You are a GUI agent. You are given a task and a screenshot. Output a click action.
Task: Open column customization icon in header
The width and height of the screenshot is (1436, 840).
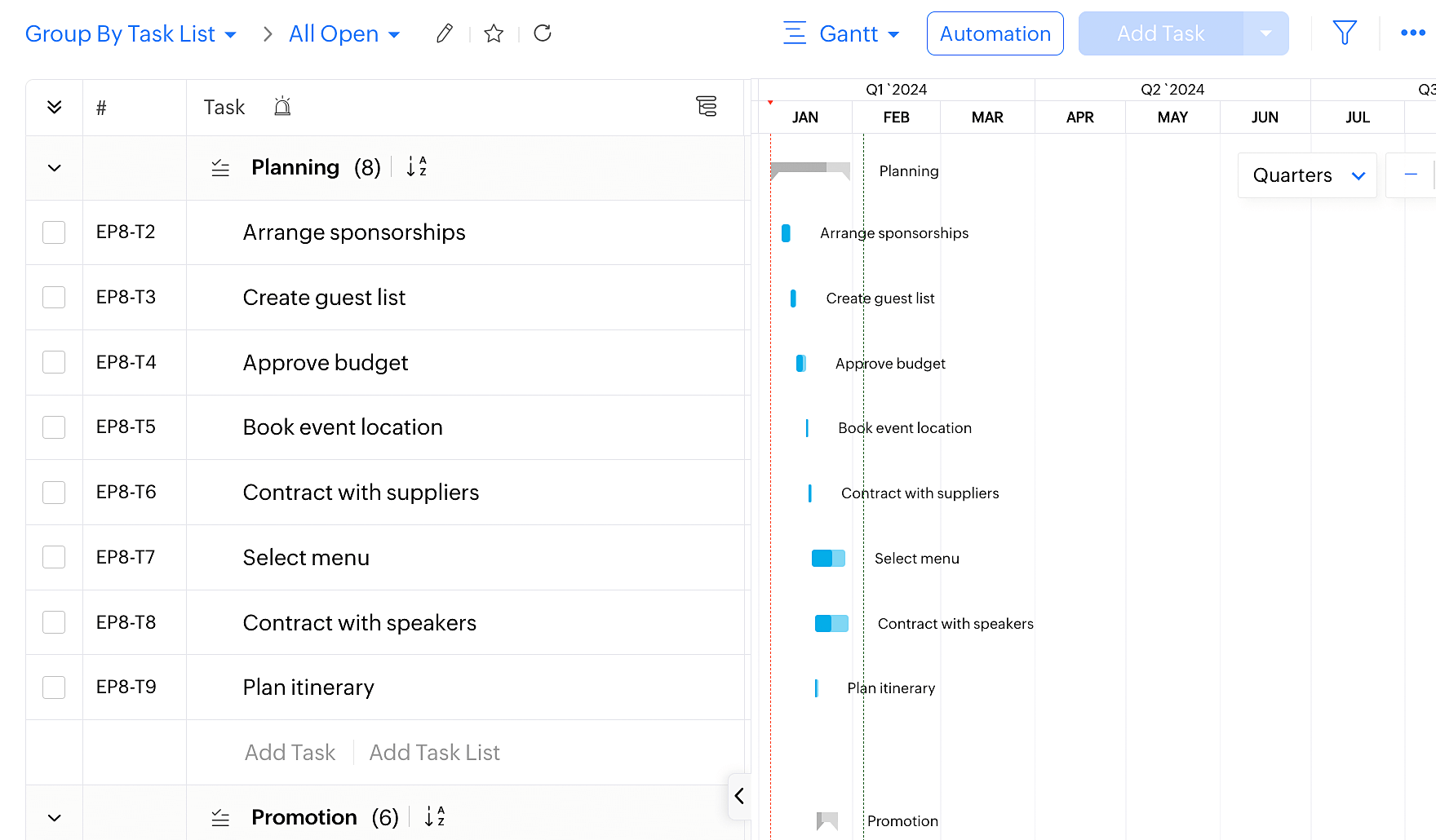[x=706, y=107]
